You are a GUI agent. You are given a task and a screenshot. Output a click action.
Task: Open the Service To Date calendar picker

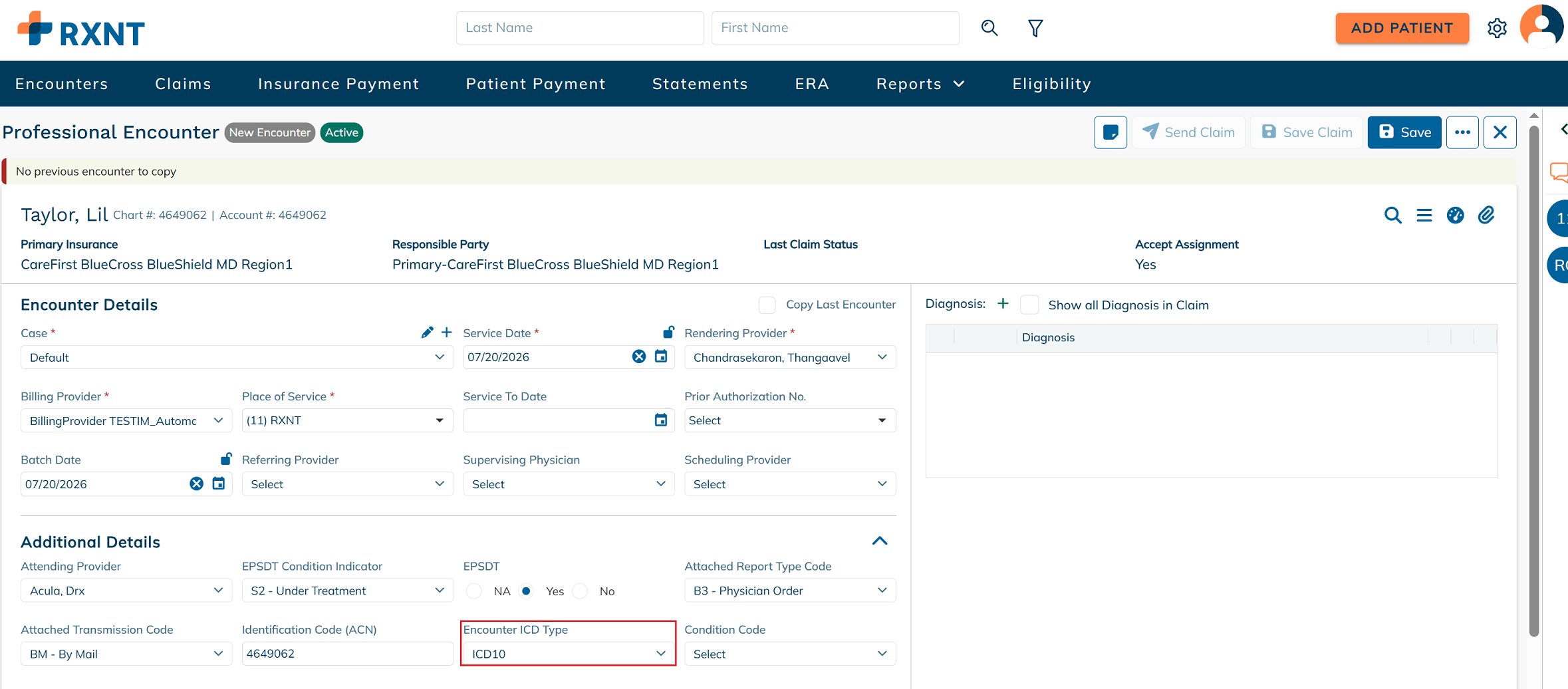coord(661,420)
